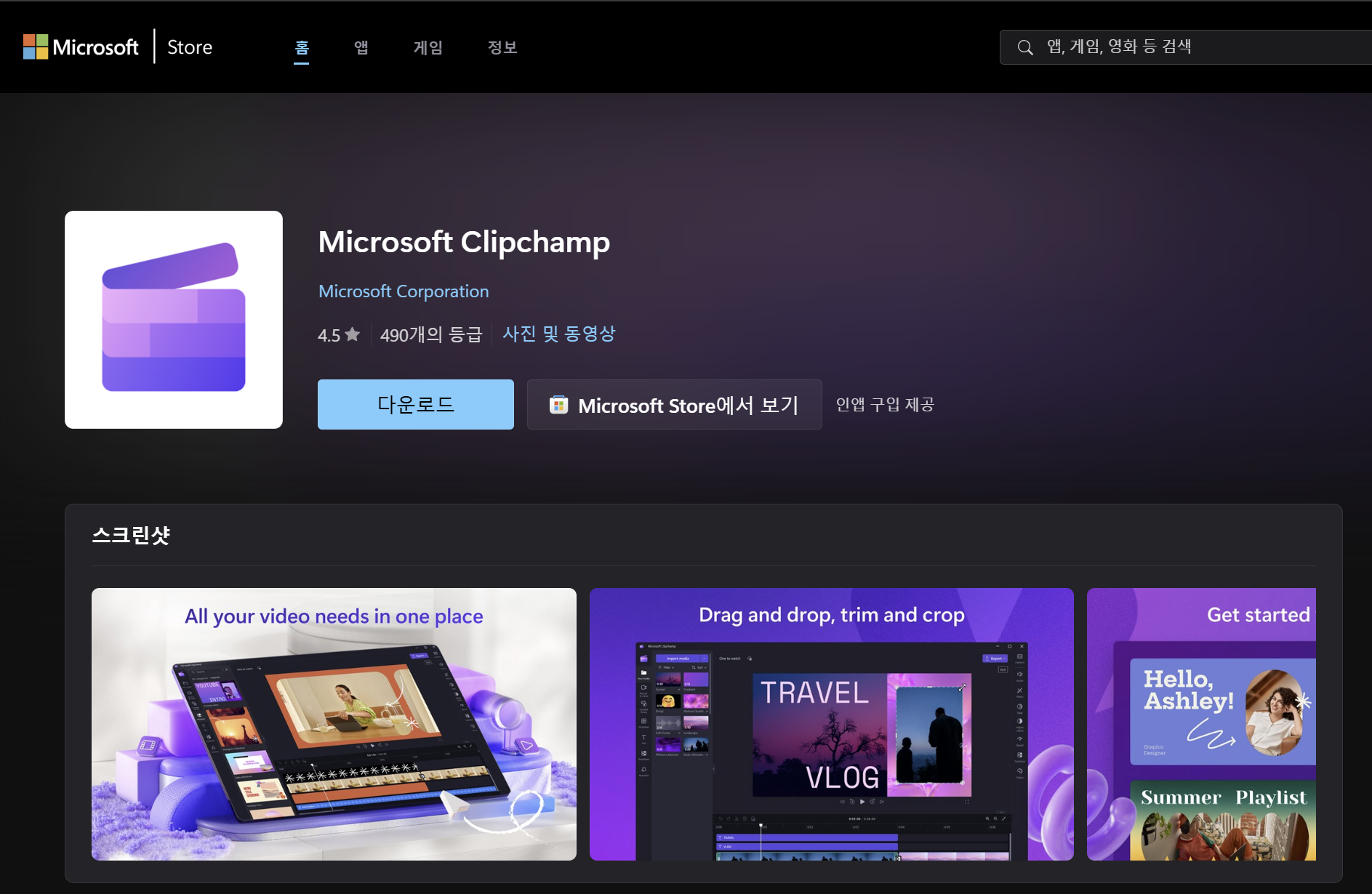Screen dimensions: 1372x894
Task: Click Microsoft Store에서 보기 button
Action: pyautogui.click(x=675, y=405)
